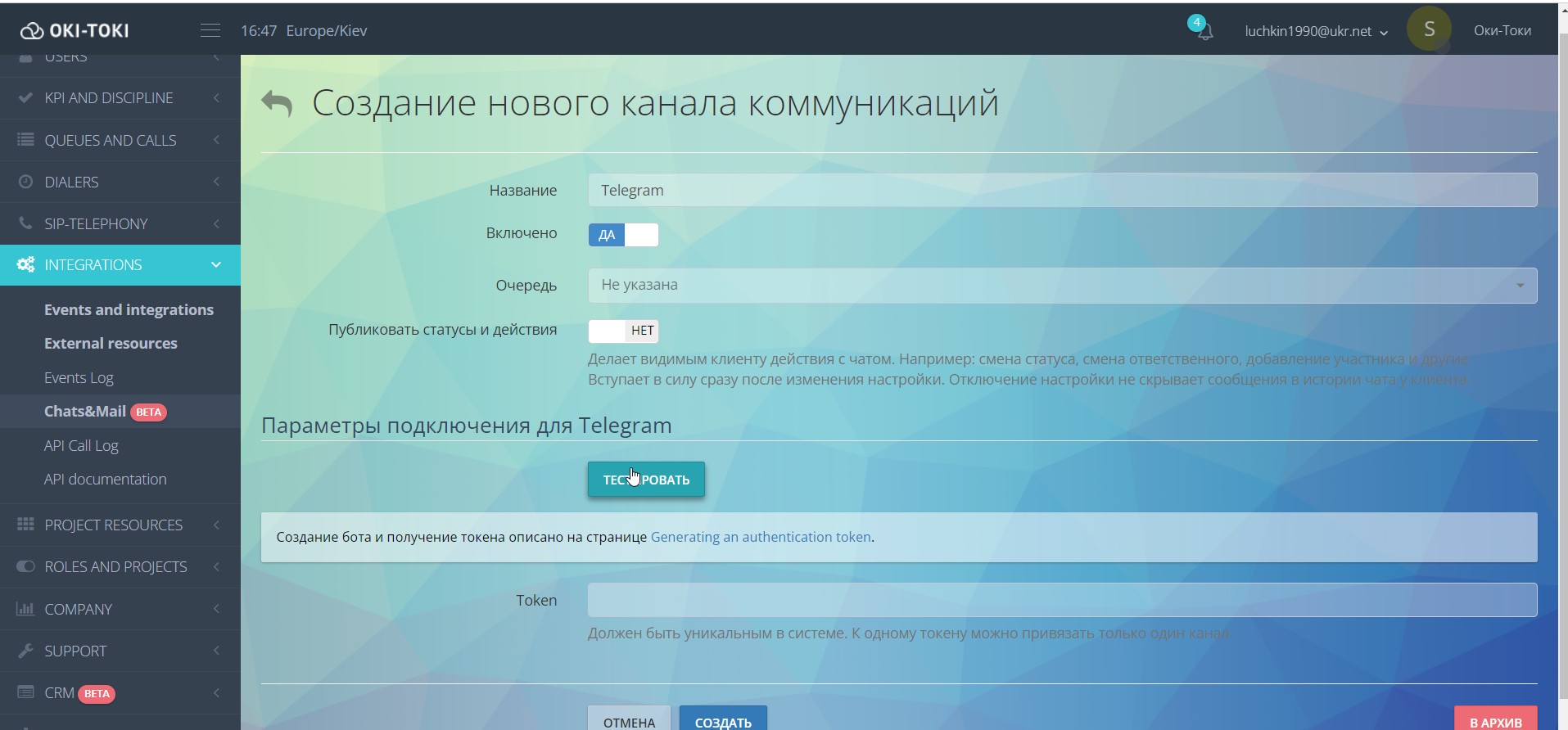Expand the SUPPORT menu section
Screen dimensions: 1568x730
[x=120, y=651]
